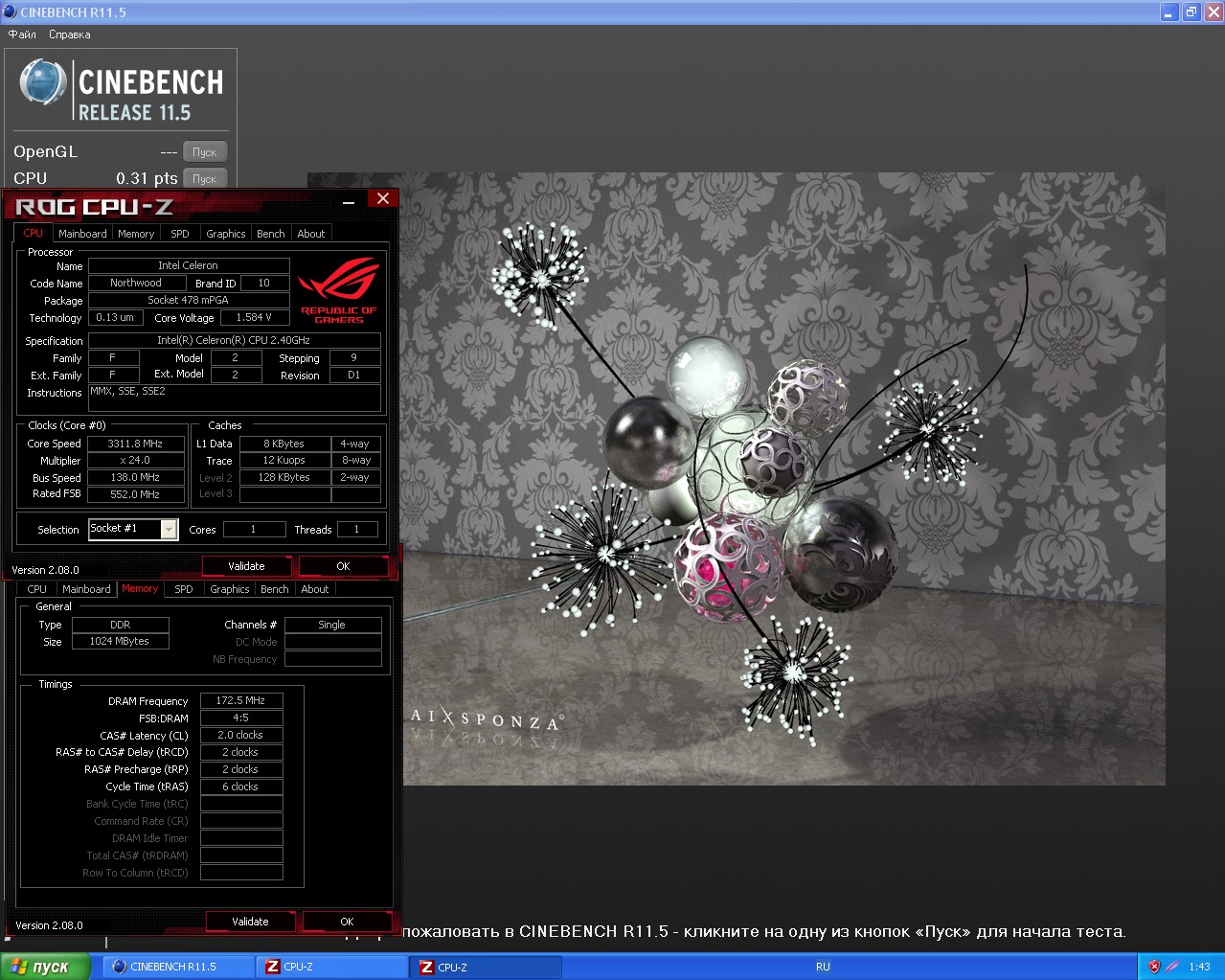Click the Instructions field MMX, SSE, SSE2

coord(235,398)
